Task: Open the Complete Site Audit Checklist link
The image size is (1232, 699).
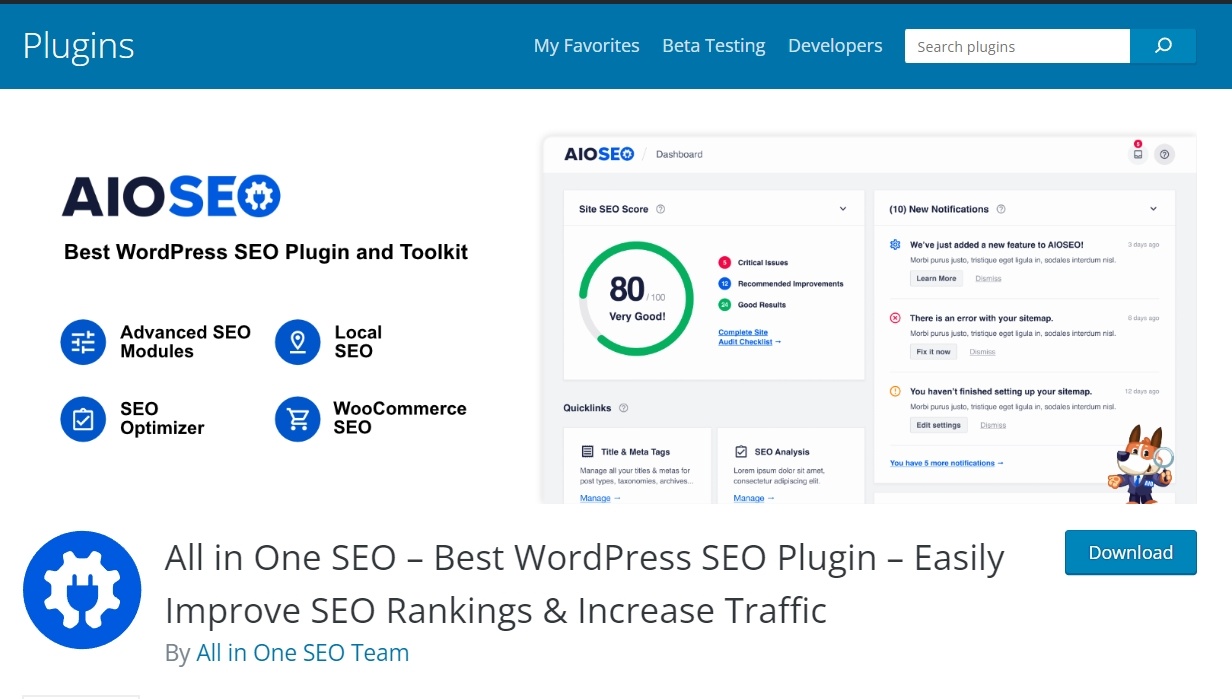Action: pyautogui.click(x=749, y=337)
